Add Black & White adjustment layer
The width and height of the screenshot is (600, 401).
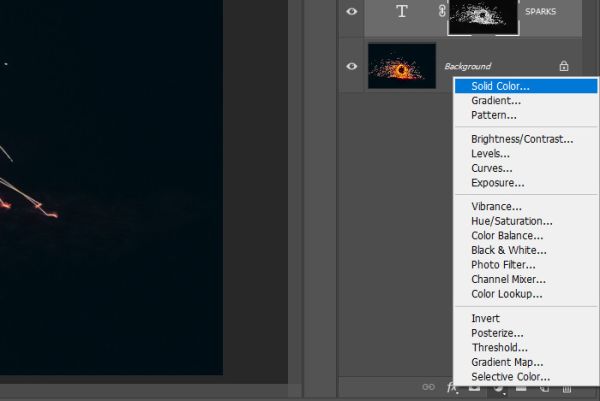click(526, 250)
